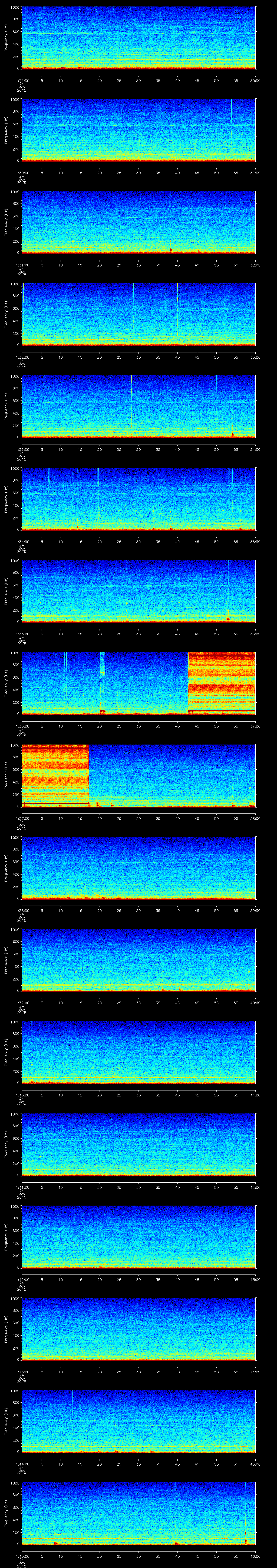This screenshot has width=277, height=1568.
Task: Open the spectrogram panel starting at 1:35:00
Action: click(138, 591)
